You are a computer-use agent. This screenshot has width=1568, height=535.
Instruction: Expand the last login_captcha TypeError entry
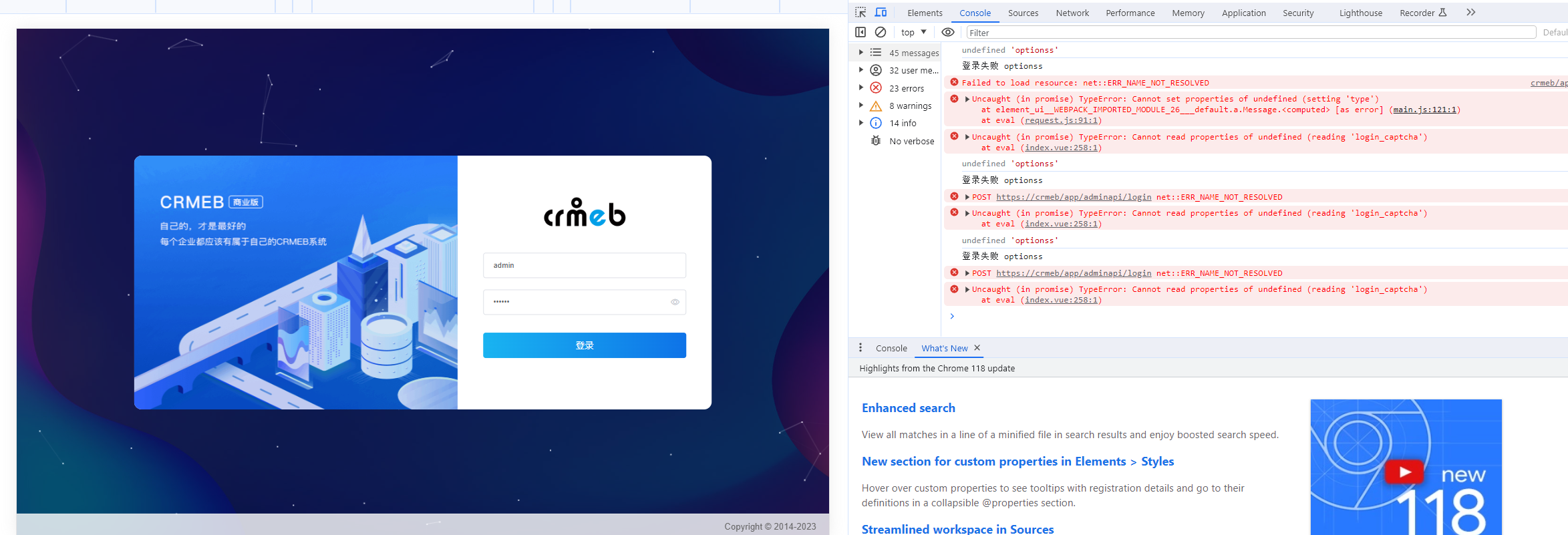tap(967, 289)
